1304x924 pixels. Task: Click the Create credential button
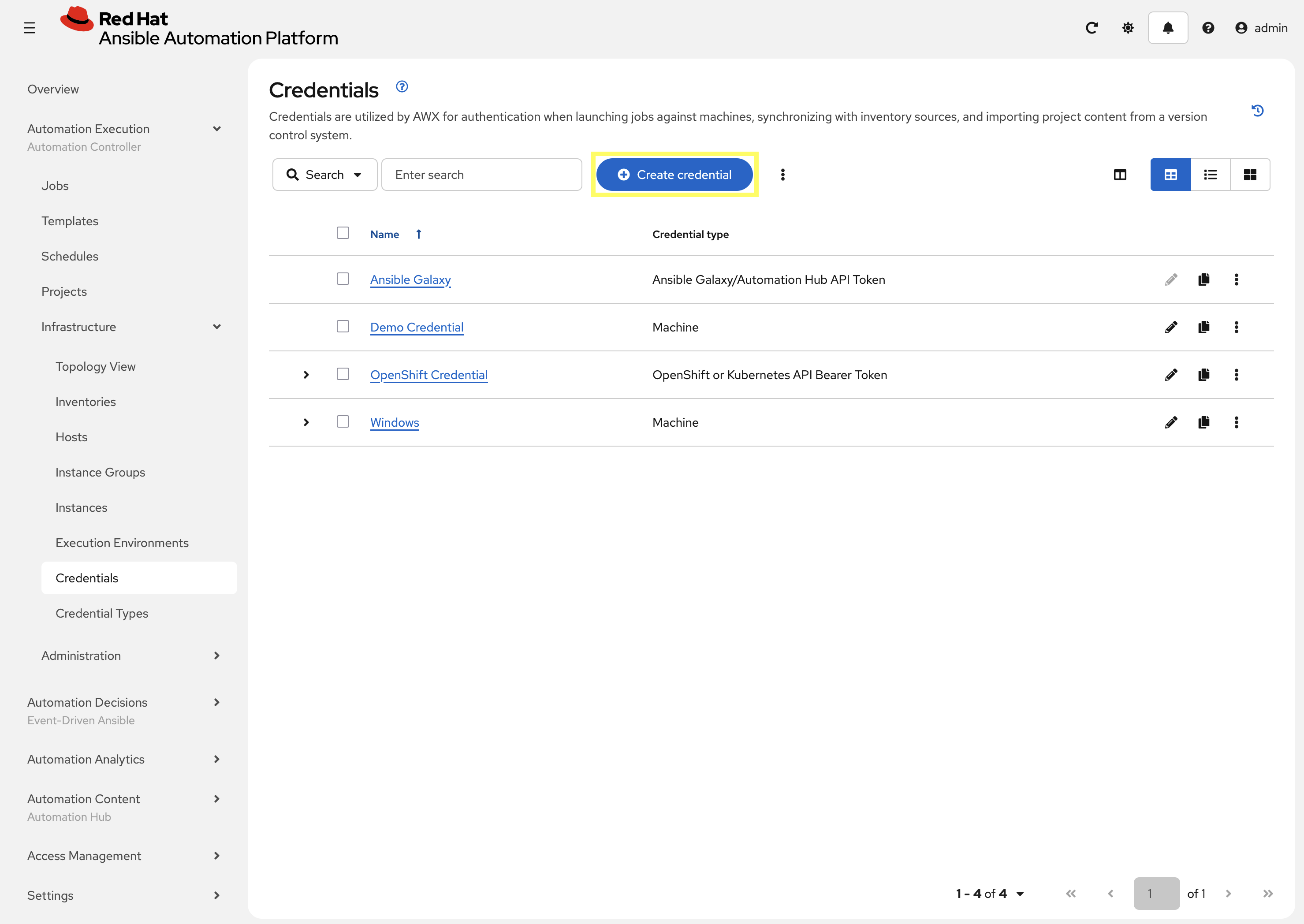point(674,175)
